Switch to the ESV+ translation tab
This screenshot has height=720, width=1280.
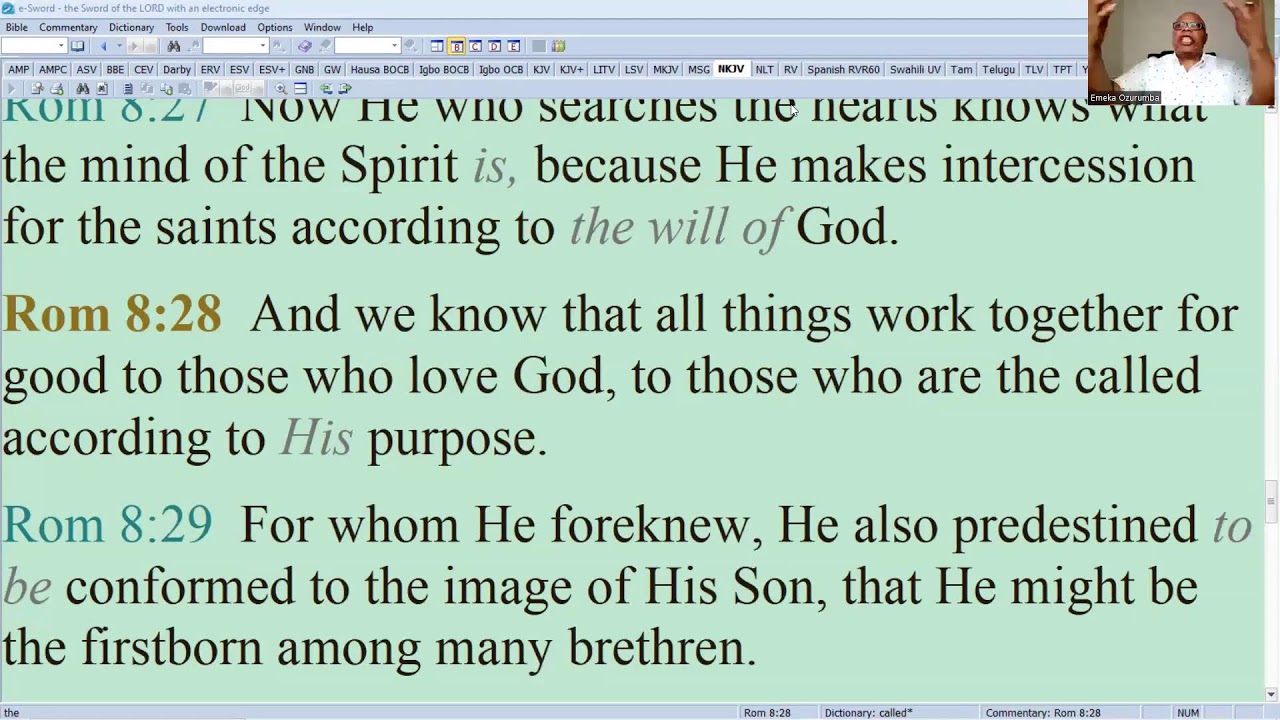pos(272,69)
